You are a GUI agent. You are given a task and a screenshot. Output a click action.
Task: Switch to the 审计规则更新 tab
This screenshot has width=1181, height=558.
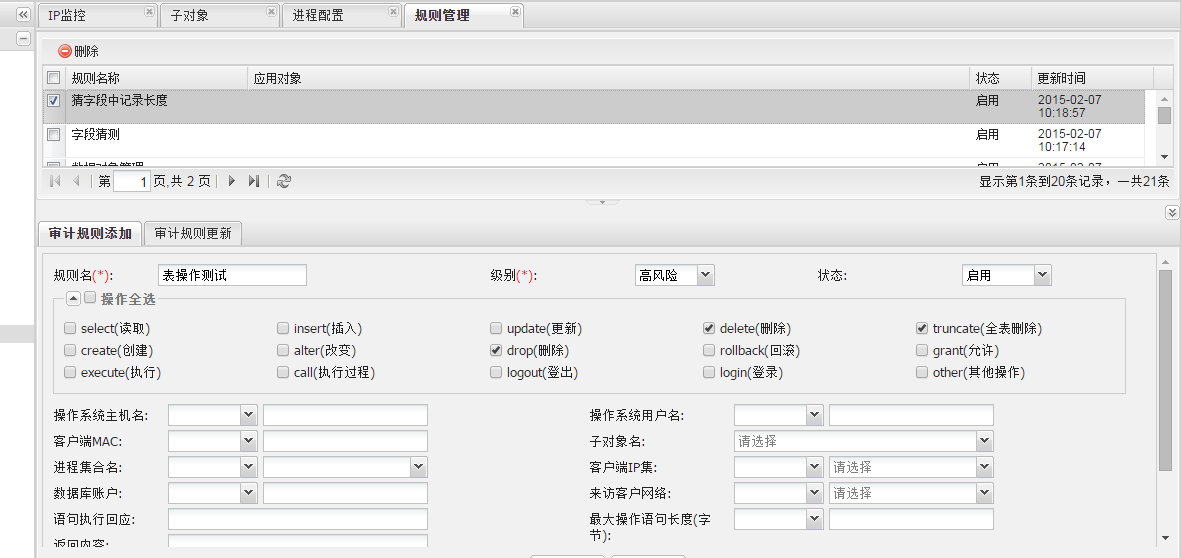(x=193, y=233)
